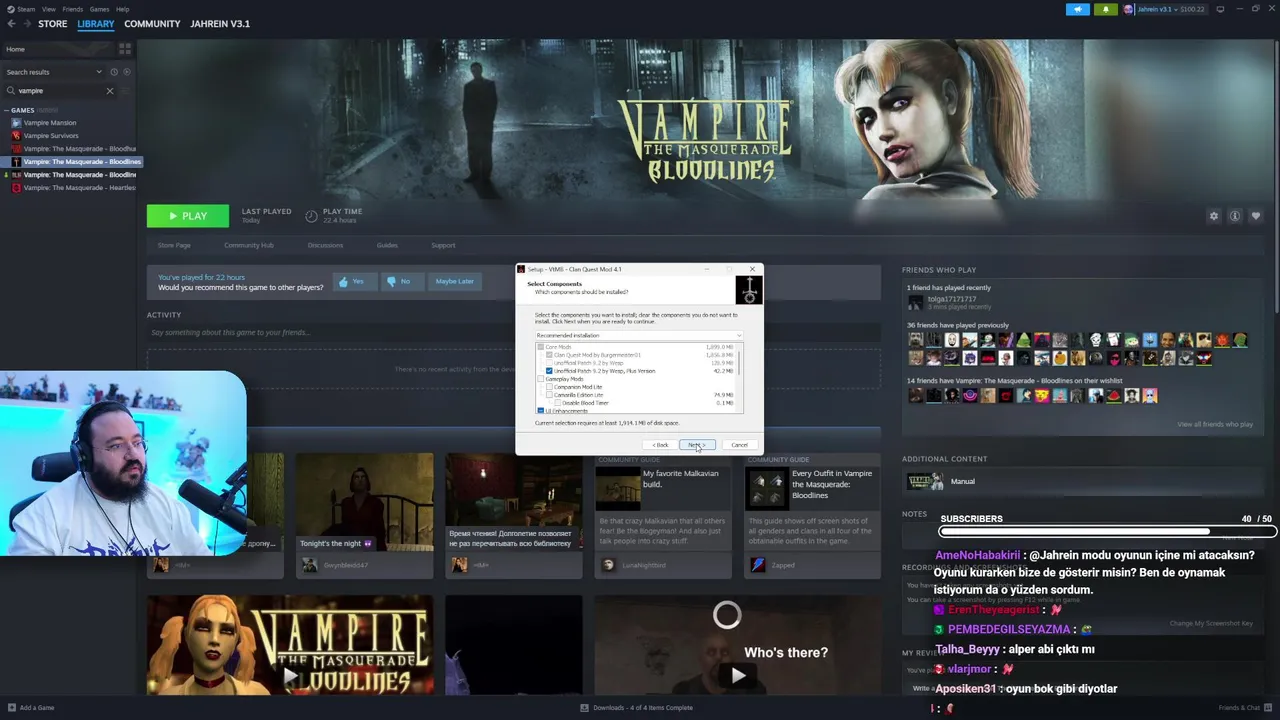Click the Steam logo menu

pos(12,9)
